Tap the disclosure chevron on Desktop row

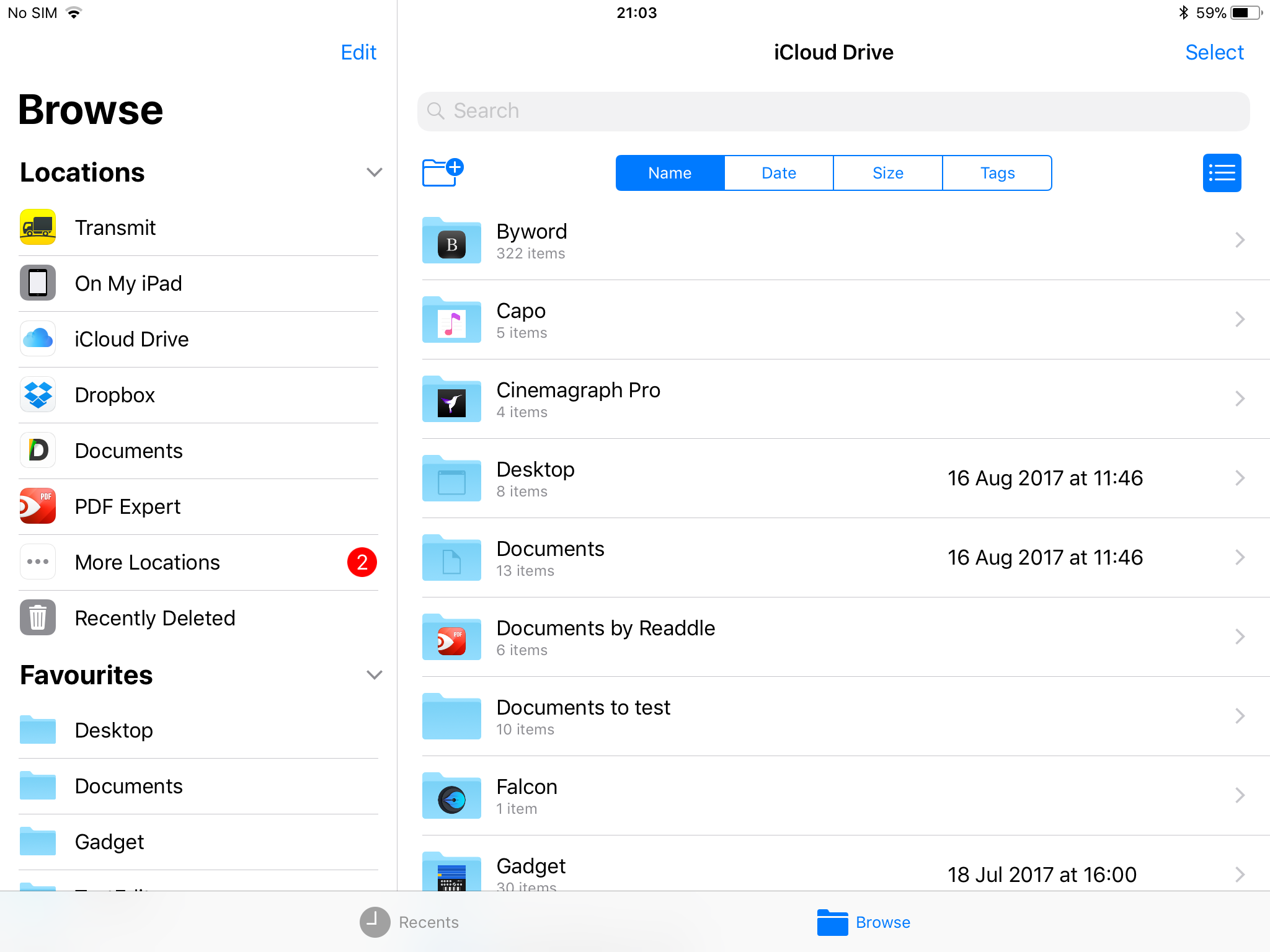pyautogui.click(x=1240, y=478)
